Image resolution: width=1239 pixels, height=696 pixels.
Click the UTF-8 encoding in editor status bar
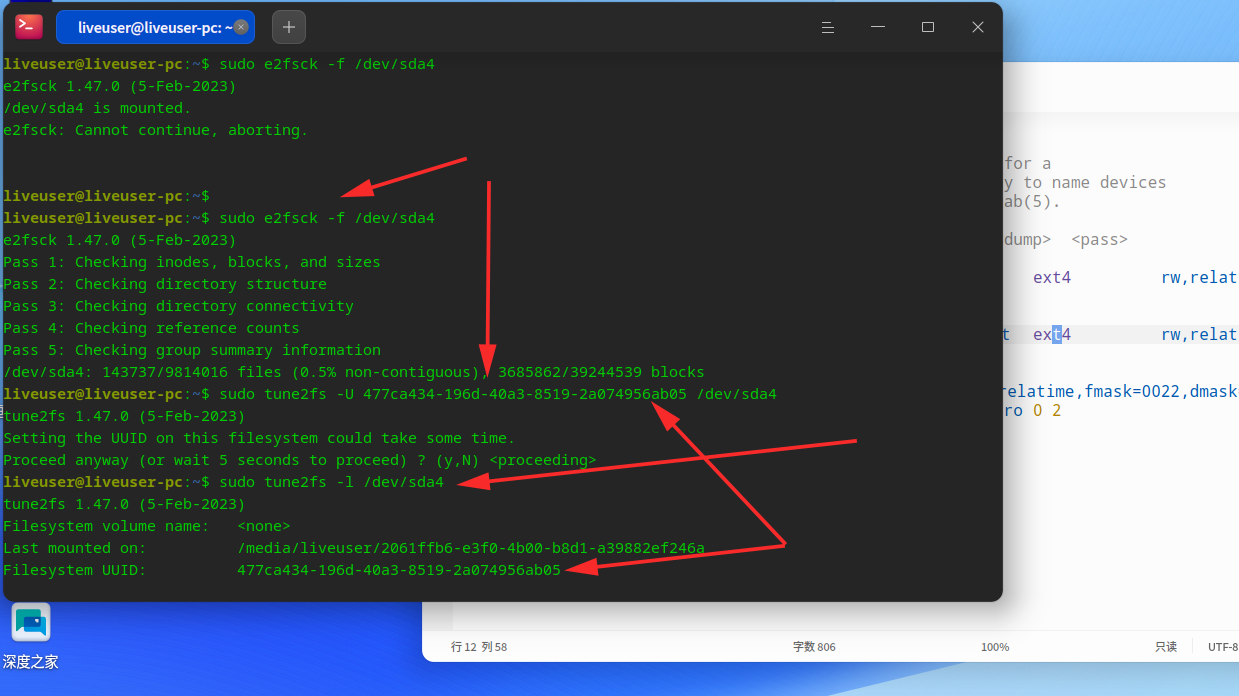coord(1223,647)
